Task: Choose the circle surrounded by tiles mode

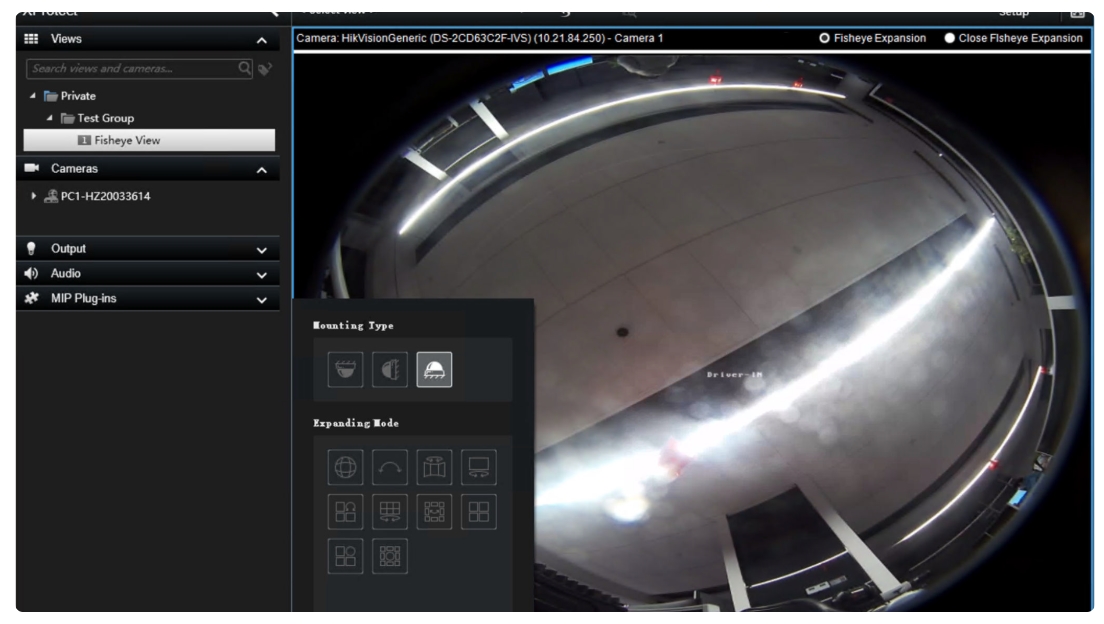Action: point(389,556)
